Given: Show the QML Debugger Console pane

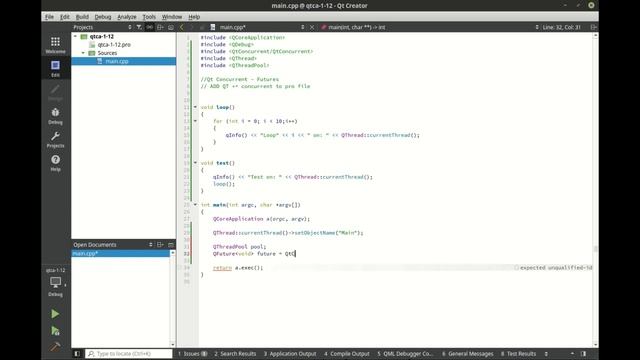Looking at the screenshot, I should [404, 353].
